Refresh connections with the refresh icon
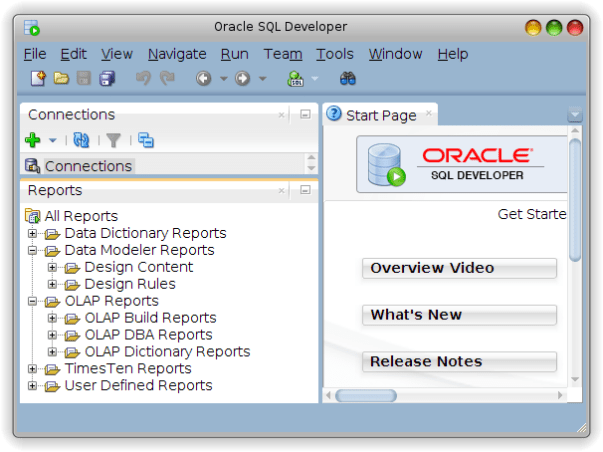 pyautogui.click(x=81, y=141)
